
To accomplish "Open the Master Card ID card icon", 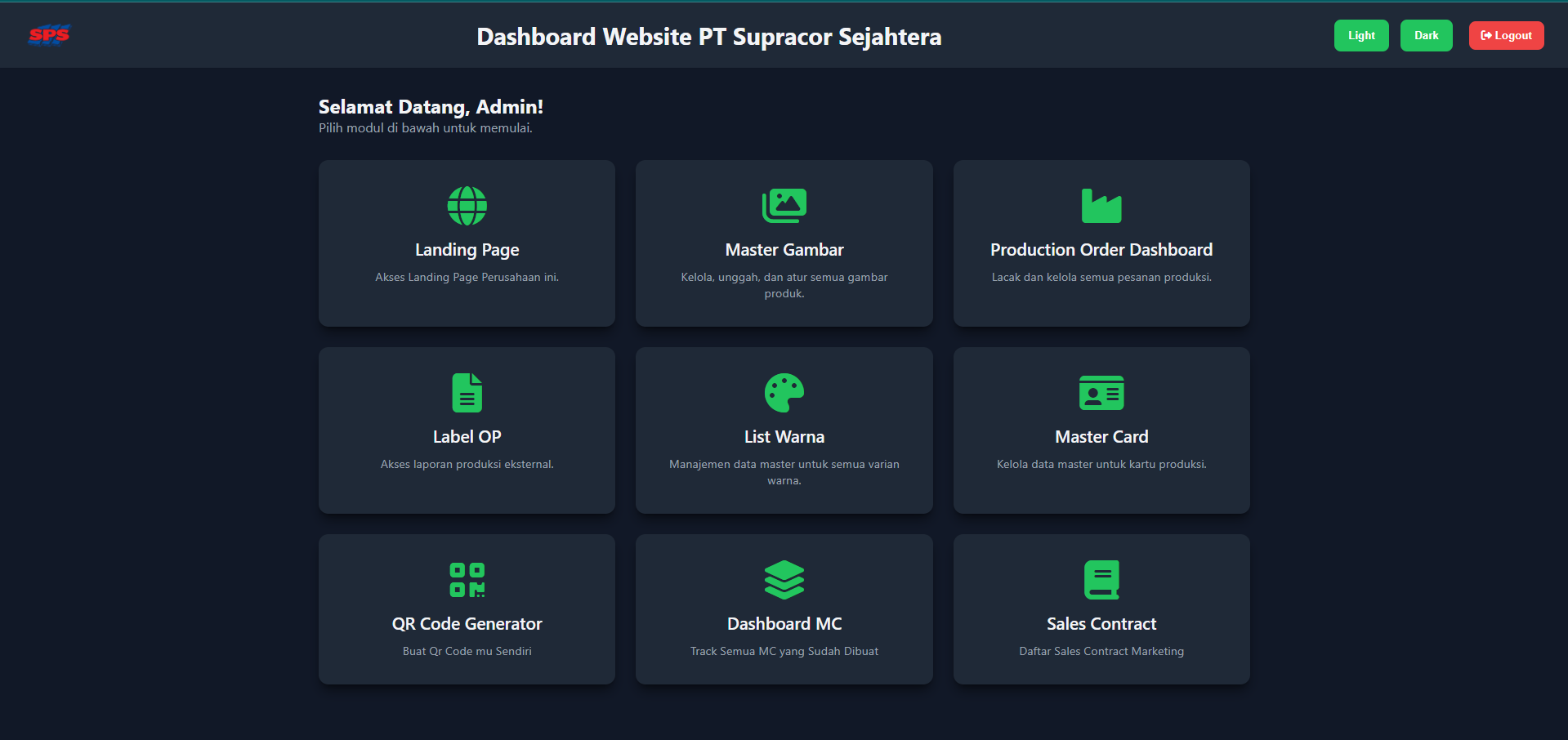I will tap(1101, 393).
